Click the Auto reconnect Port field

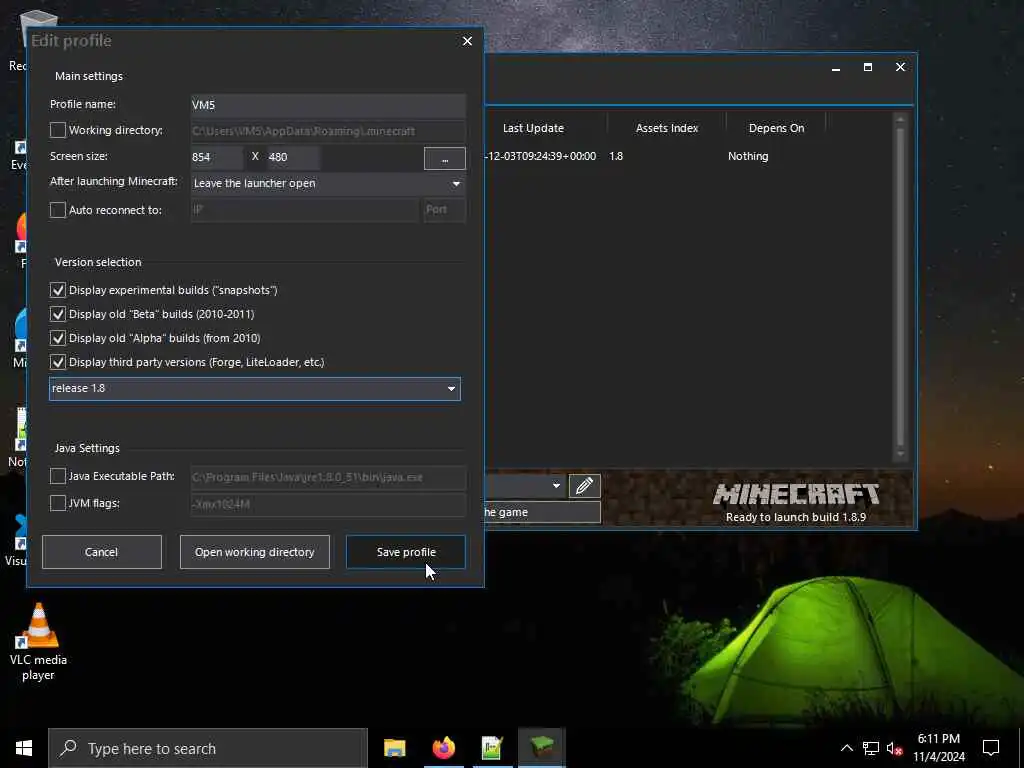pyautogui.click(x=445, y=210)
